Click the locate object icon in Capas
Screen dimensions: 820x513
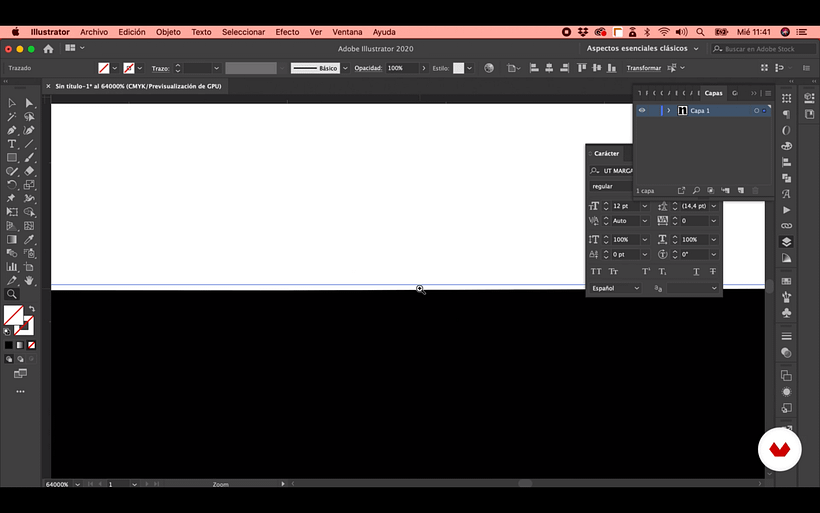click(x=696, y=190)
